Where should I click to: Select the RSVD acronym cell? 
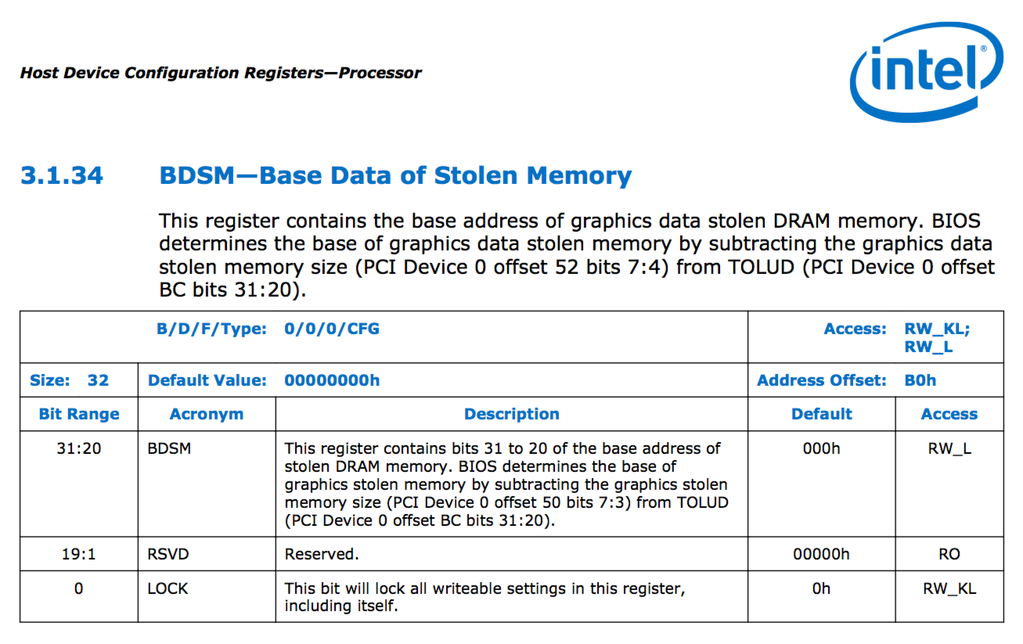(167, 554)
